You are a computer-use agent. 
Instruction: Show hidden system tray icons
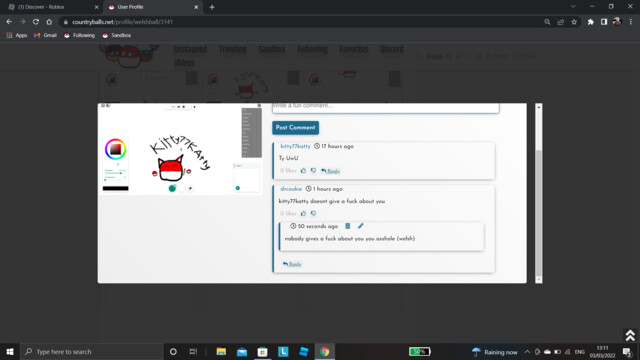point(527,352)
